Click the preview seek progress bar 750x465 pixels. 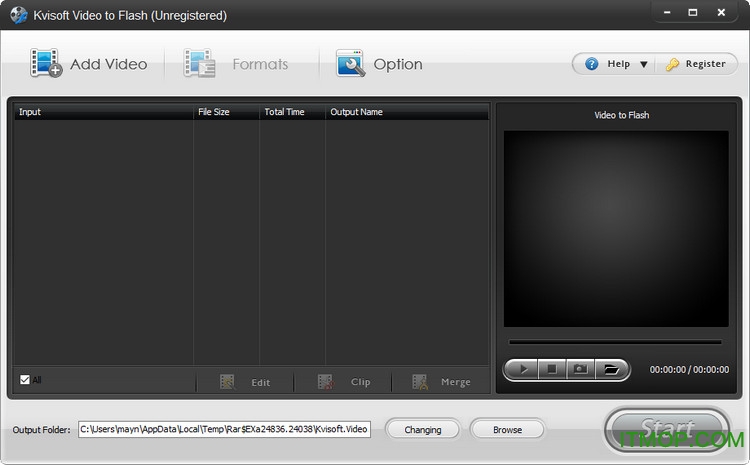click(615, 342)
